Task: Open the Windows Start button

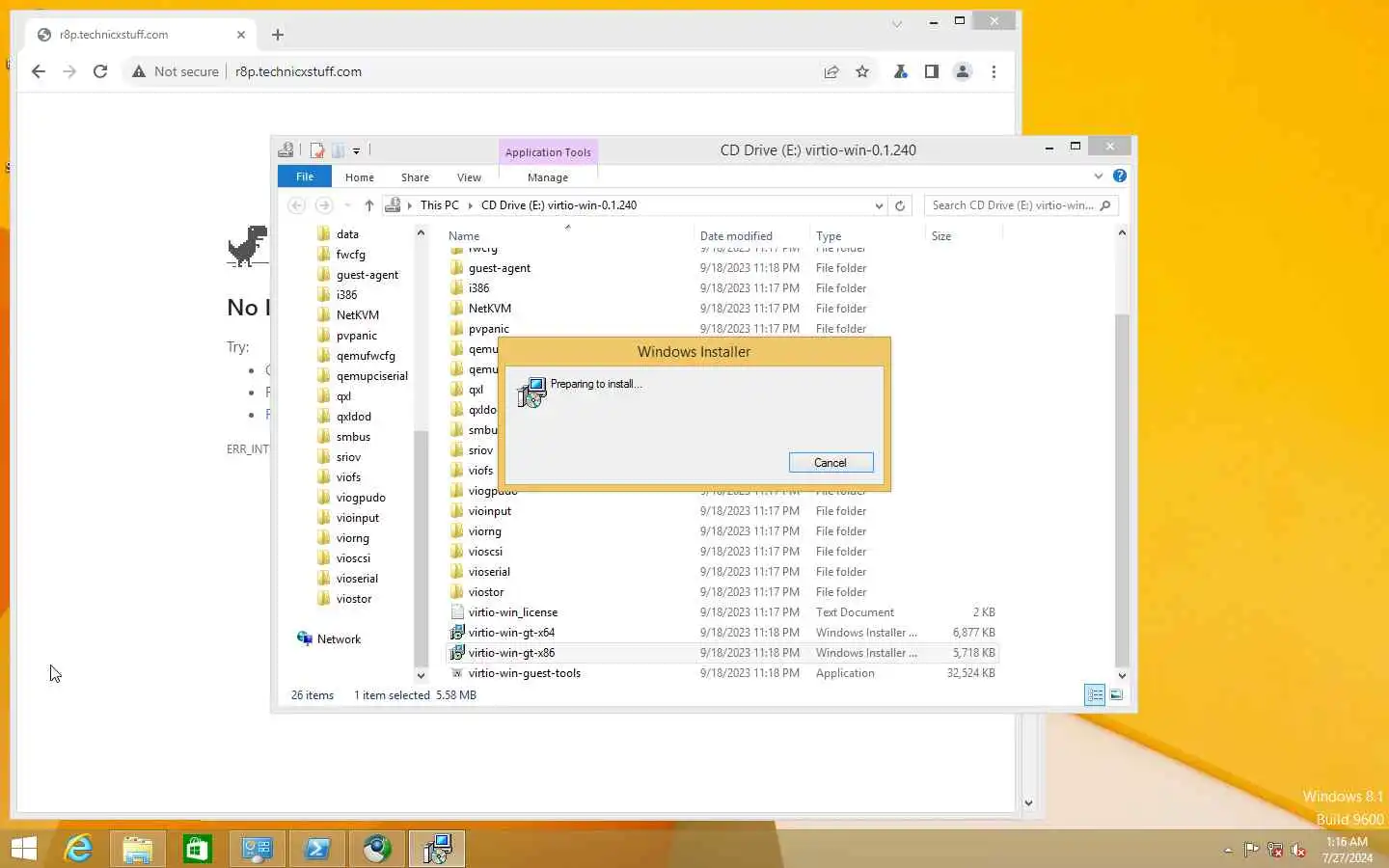Action: pyautogui.click(x=24, y=849)
